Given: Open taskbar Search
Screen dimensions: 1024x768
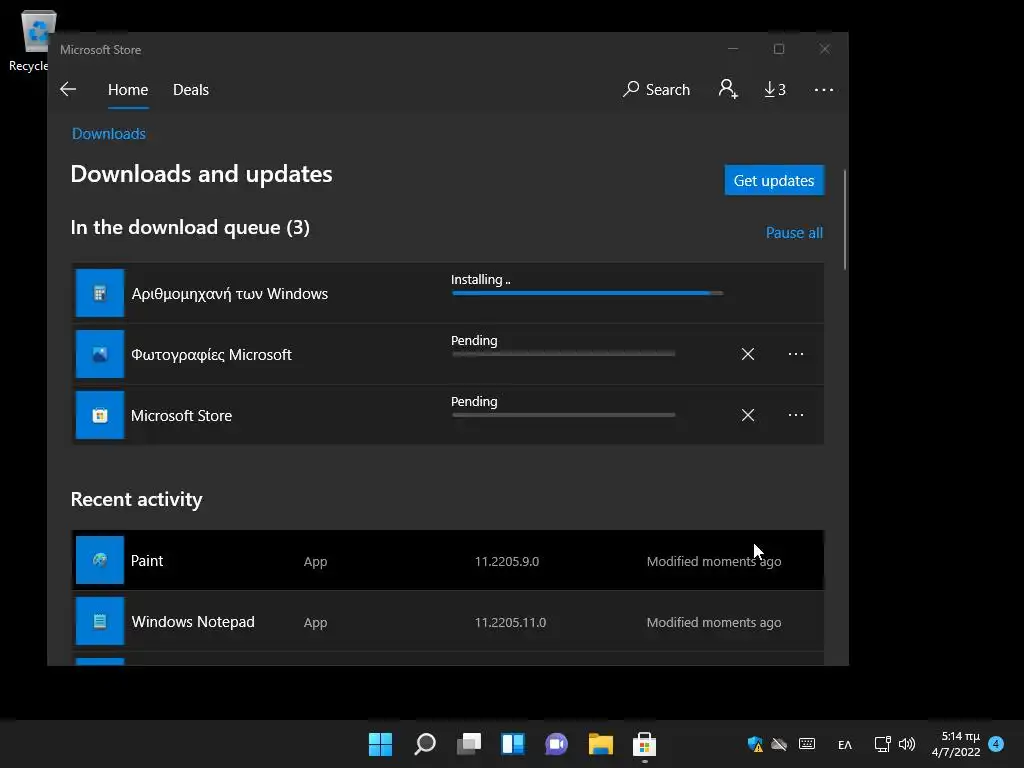Looking at the screenshot, I should click(x=425, y=744).
